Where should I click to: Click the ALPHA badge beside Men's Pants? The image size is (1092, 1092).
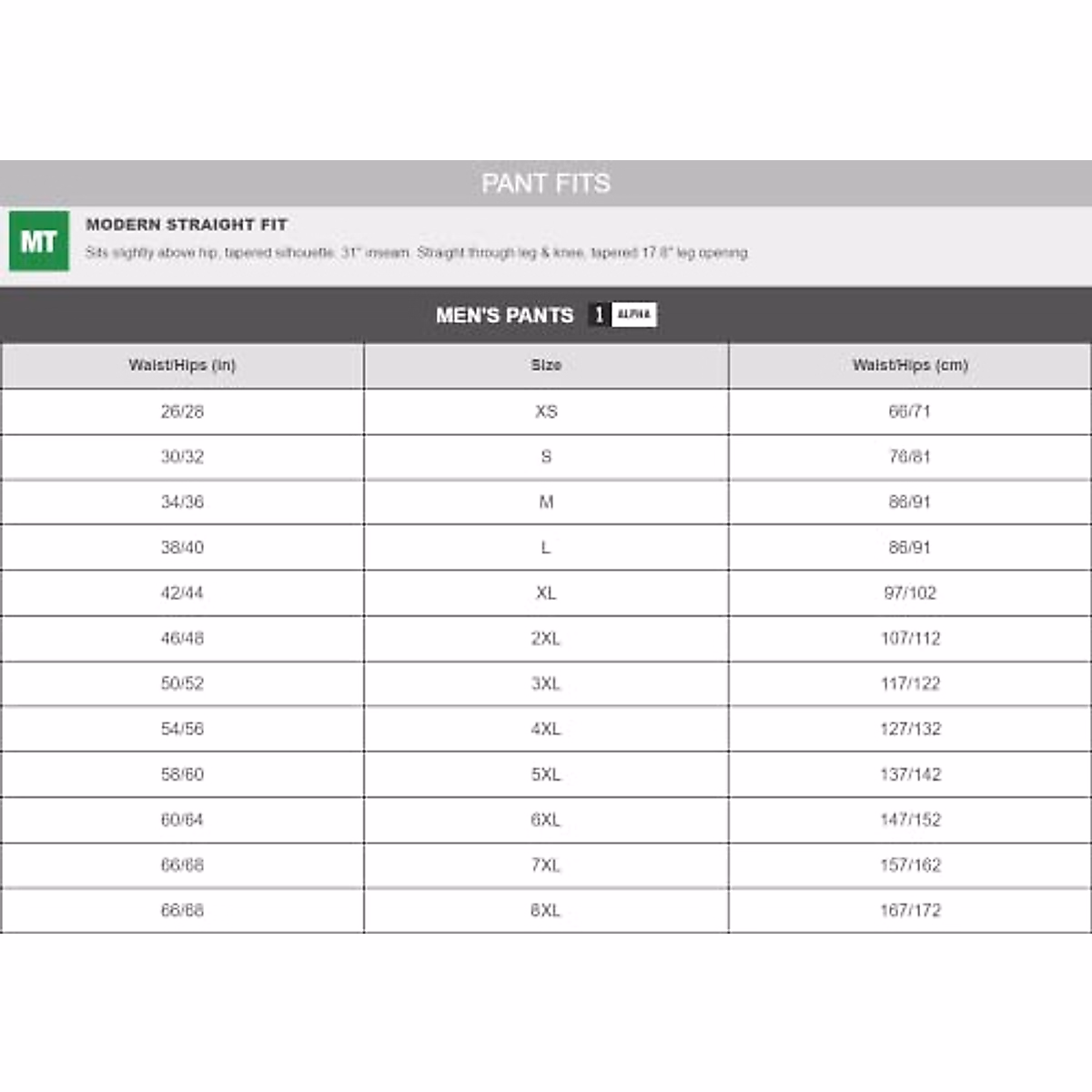[x=633, y=315]
